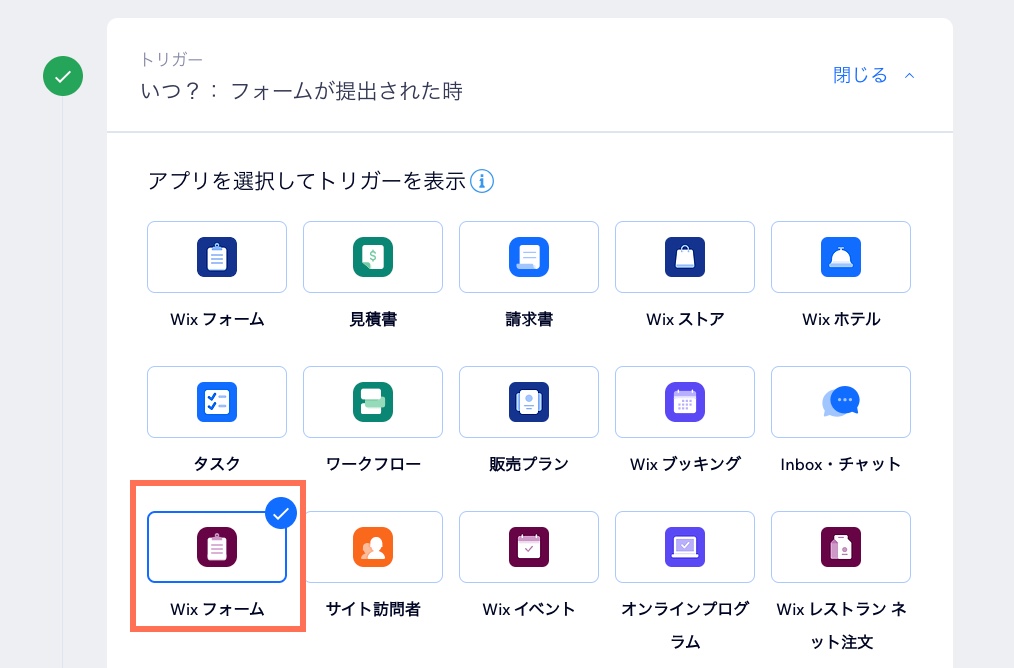Select the blue Wix フォーム app card

click(217, 257)
